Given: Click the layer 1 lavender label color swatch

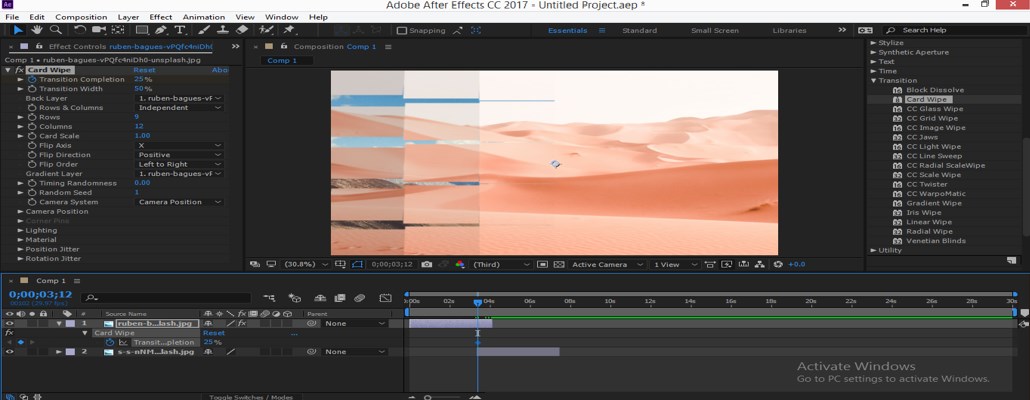Looking at the screenshot, I should click(70, 324).
